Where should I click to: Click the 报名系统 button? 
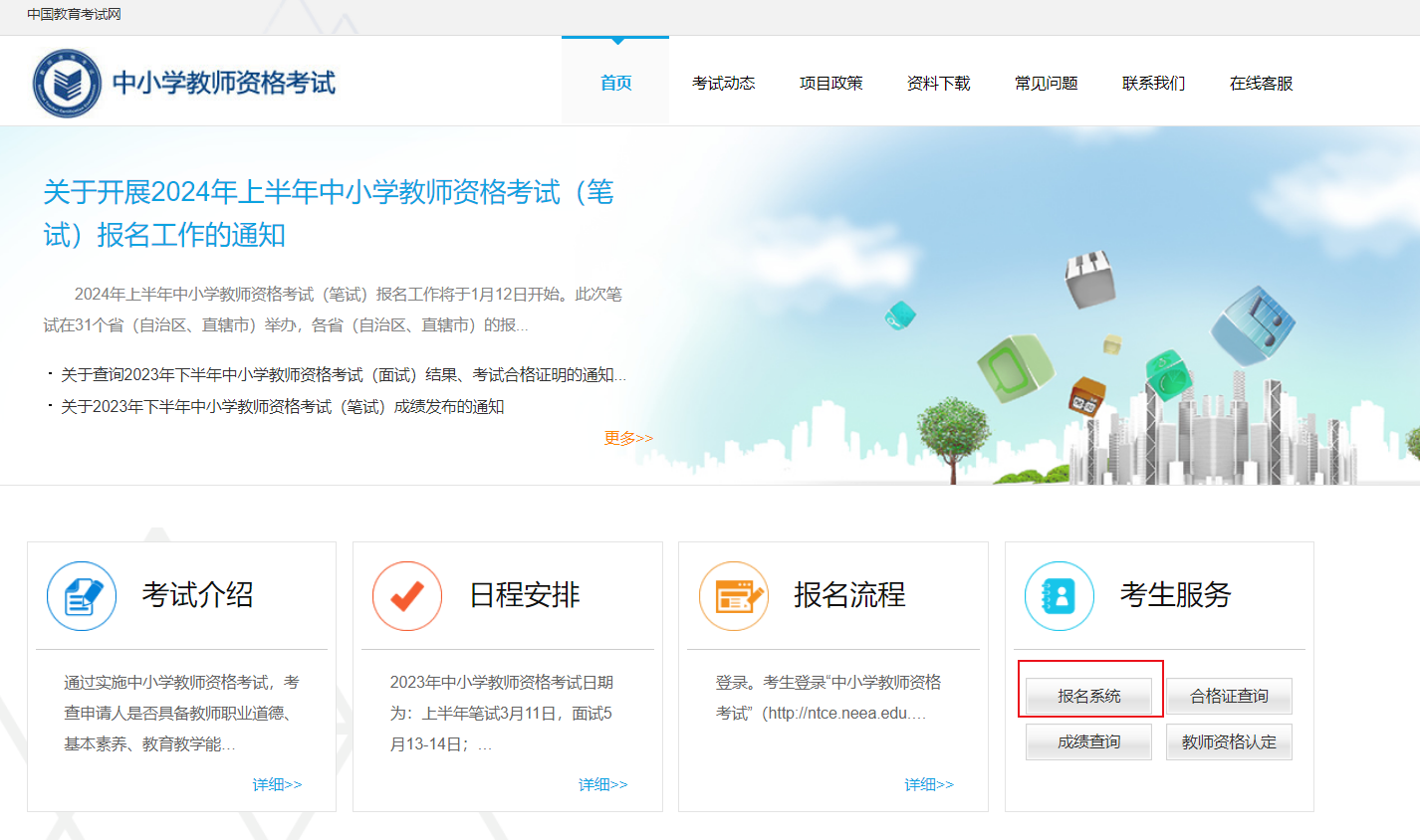[1088, 696]
